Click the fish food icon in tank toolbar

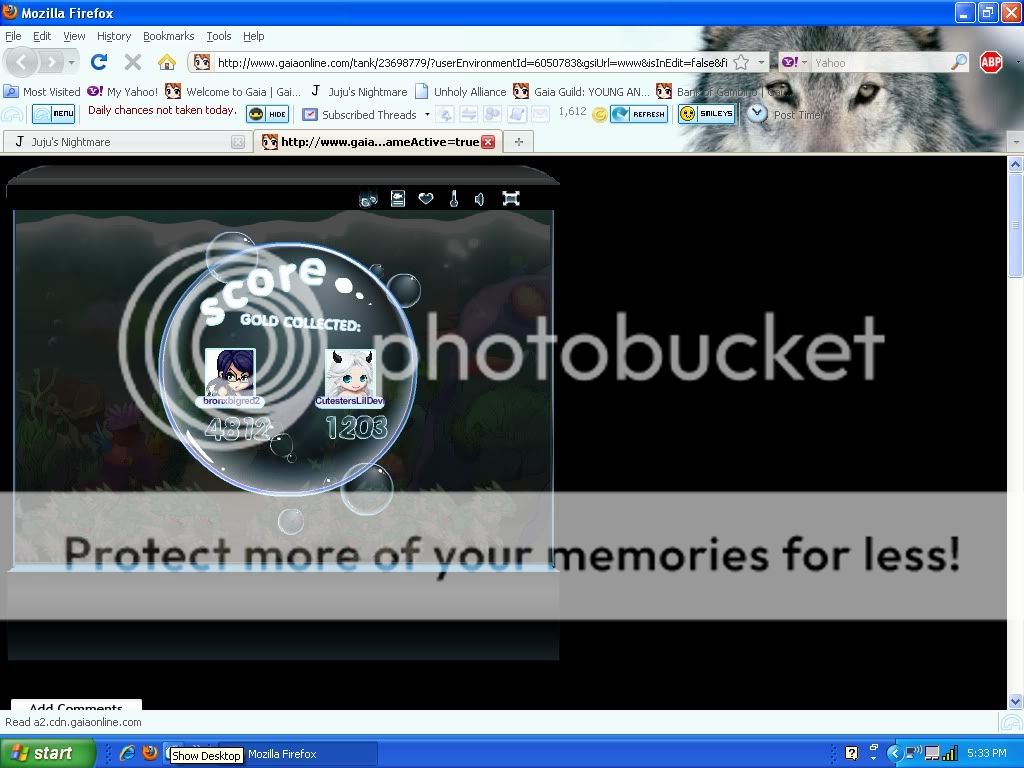(x=369, y=198)
